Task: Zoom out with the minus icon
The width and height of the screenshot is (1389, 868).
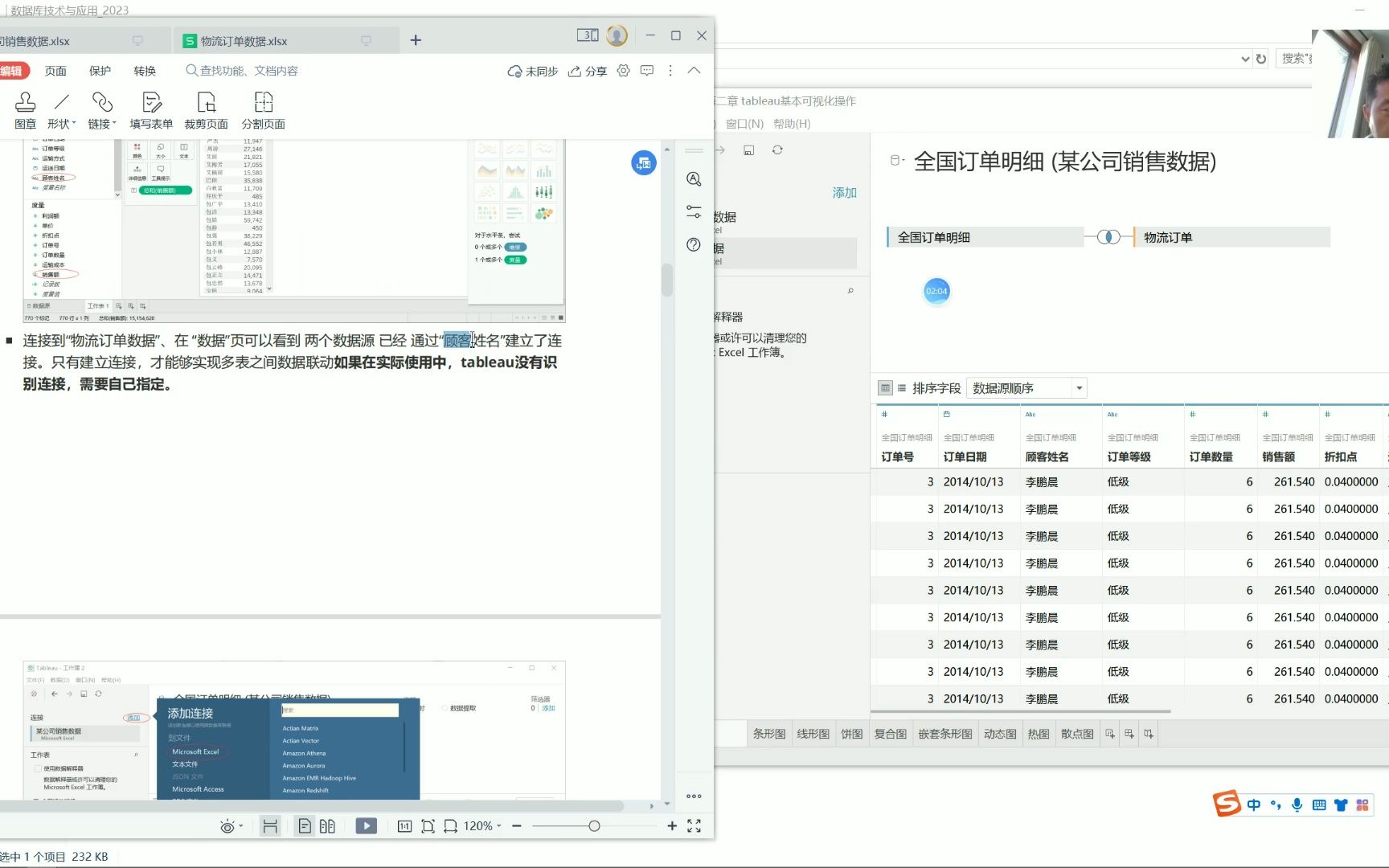Action: [517, 826]
